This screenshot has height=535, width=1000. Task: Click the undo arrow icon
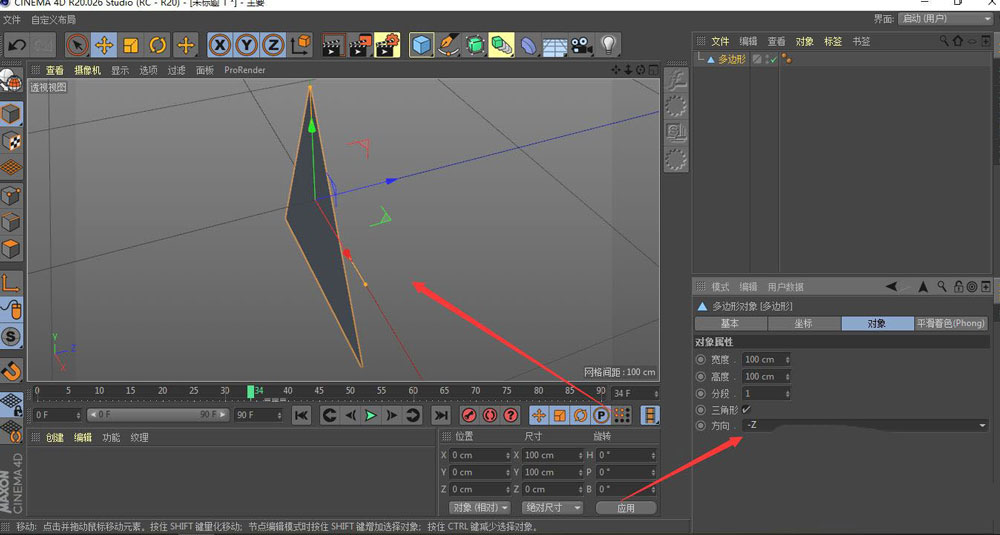(x=17, y=45)
